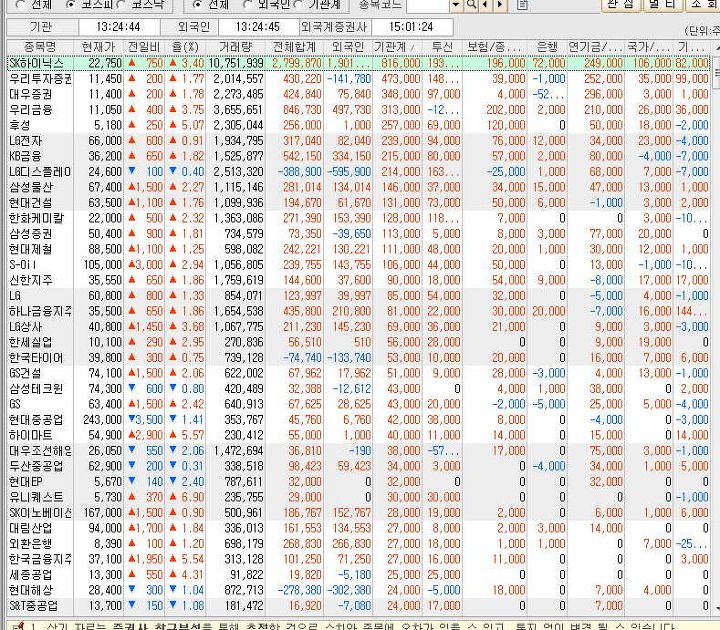Select the investor 전체 radio button
The image size is (720, 630).
(x=197, y=5)
